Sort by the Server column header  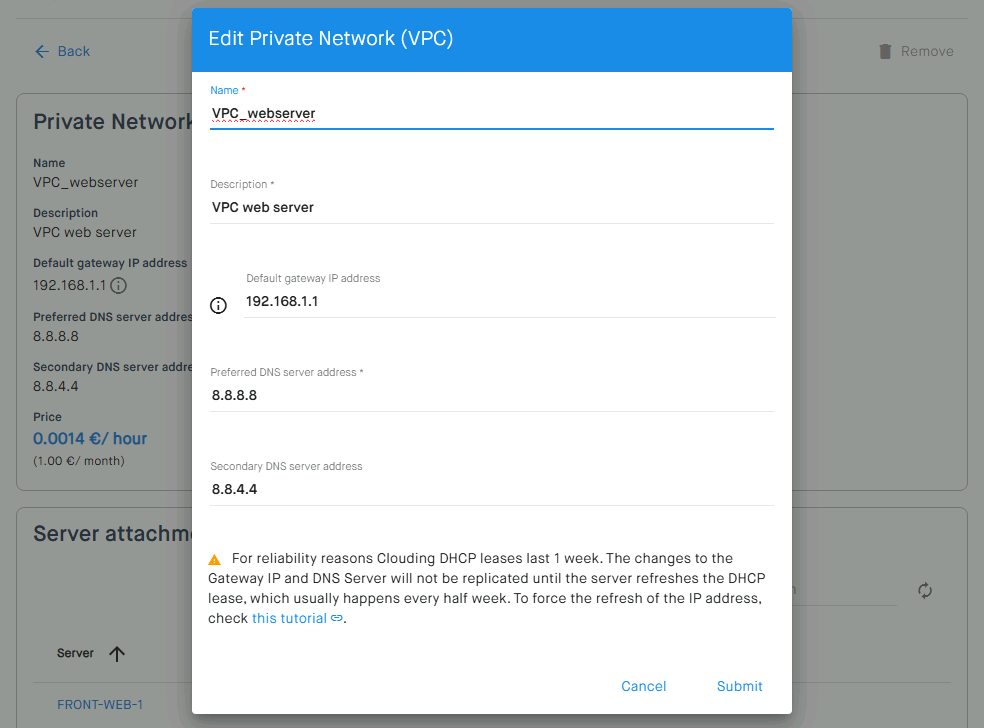(x=75, y=653)
